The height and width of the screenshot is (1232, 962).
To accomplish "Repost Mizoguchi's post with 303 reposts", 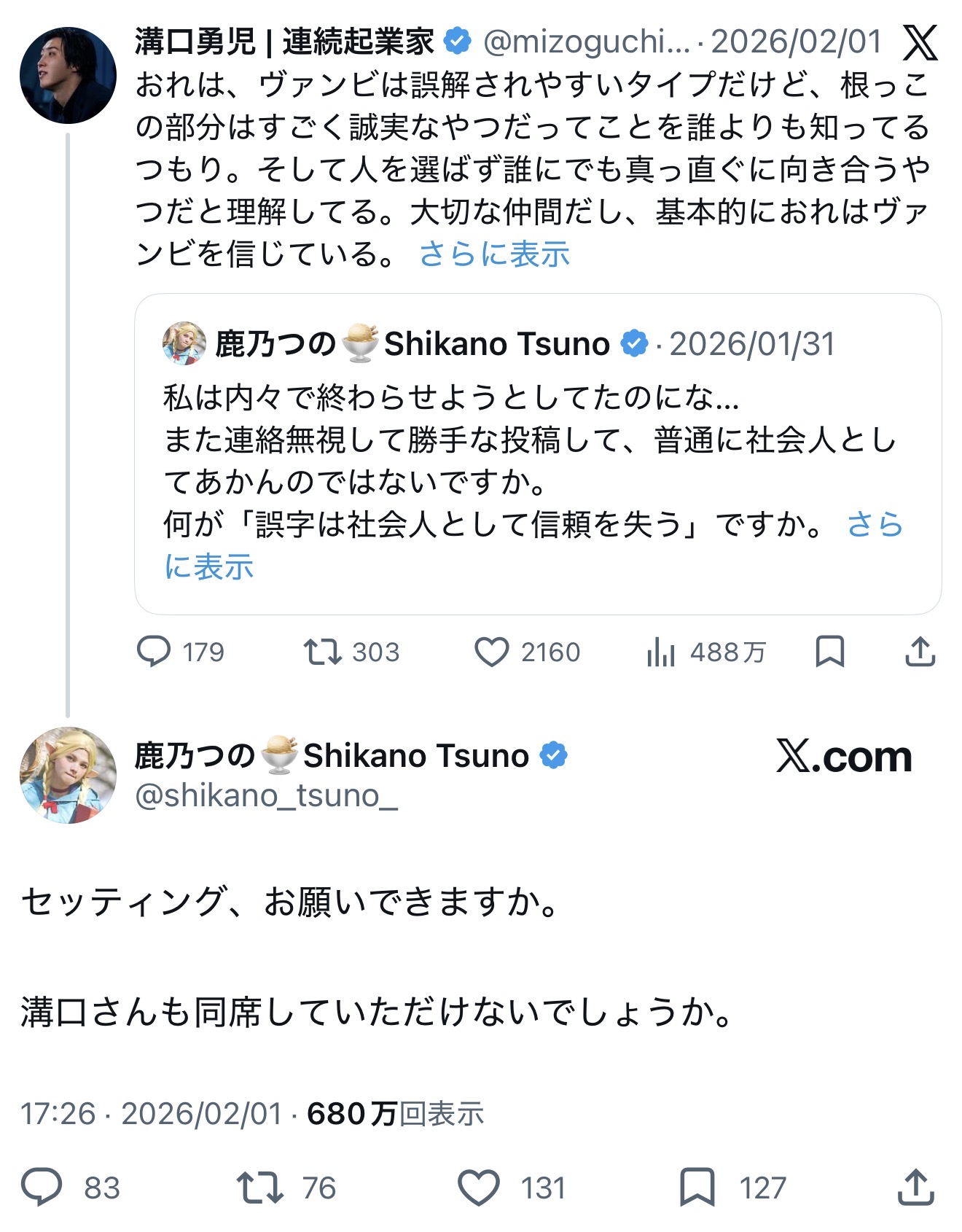I will [323, 651].
